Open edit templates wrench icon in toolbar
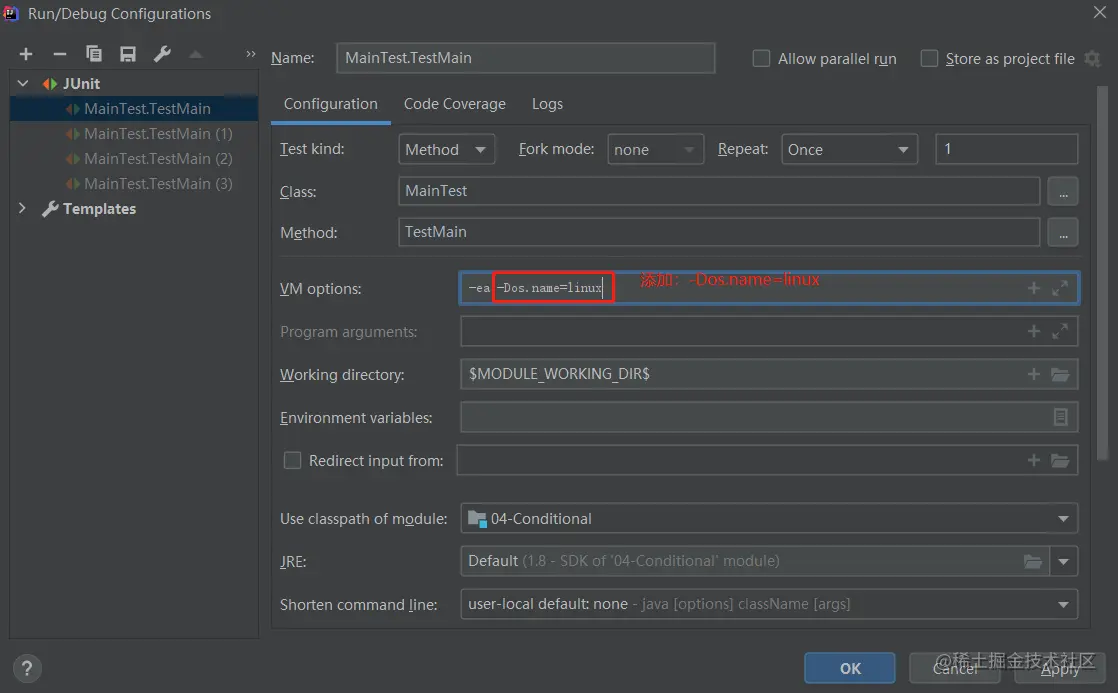 click(x=162, y=54)
